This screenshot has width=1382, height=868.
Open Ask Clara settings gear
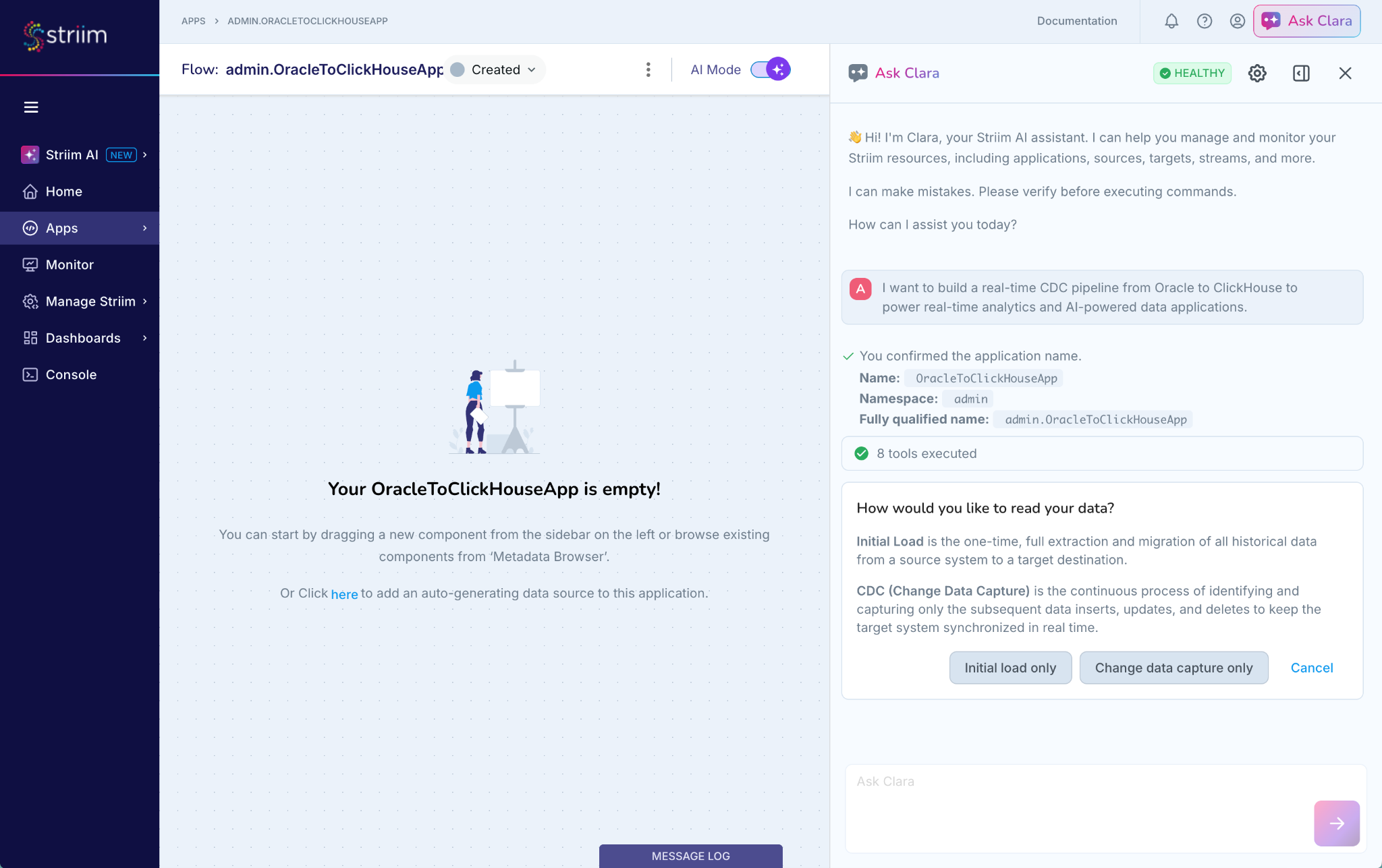(1257, 73)
